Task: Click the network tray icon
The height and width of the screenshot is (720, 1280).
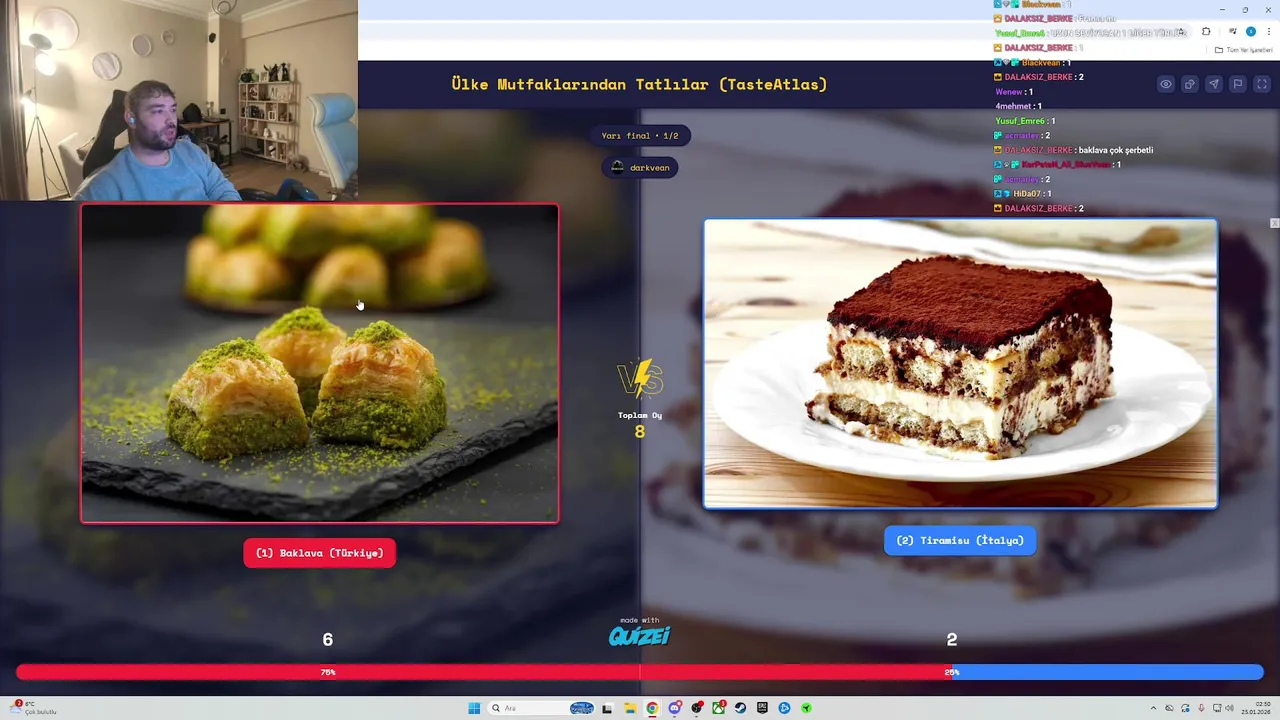Action: point(1217,708)
